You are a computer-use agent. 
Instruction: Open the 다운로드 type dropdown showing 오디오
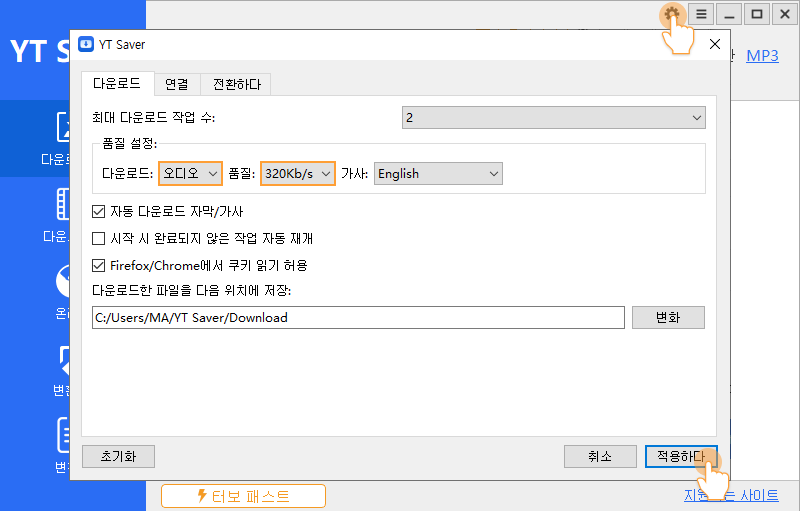(190, 173)
